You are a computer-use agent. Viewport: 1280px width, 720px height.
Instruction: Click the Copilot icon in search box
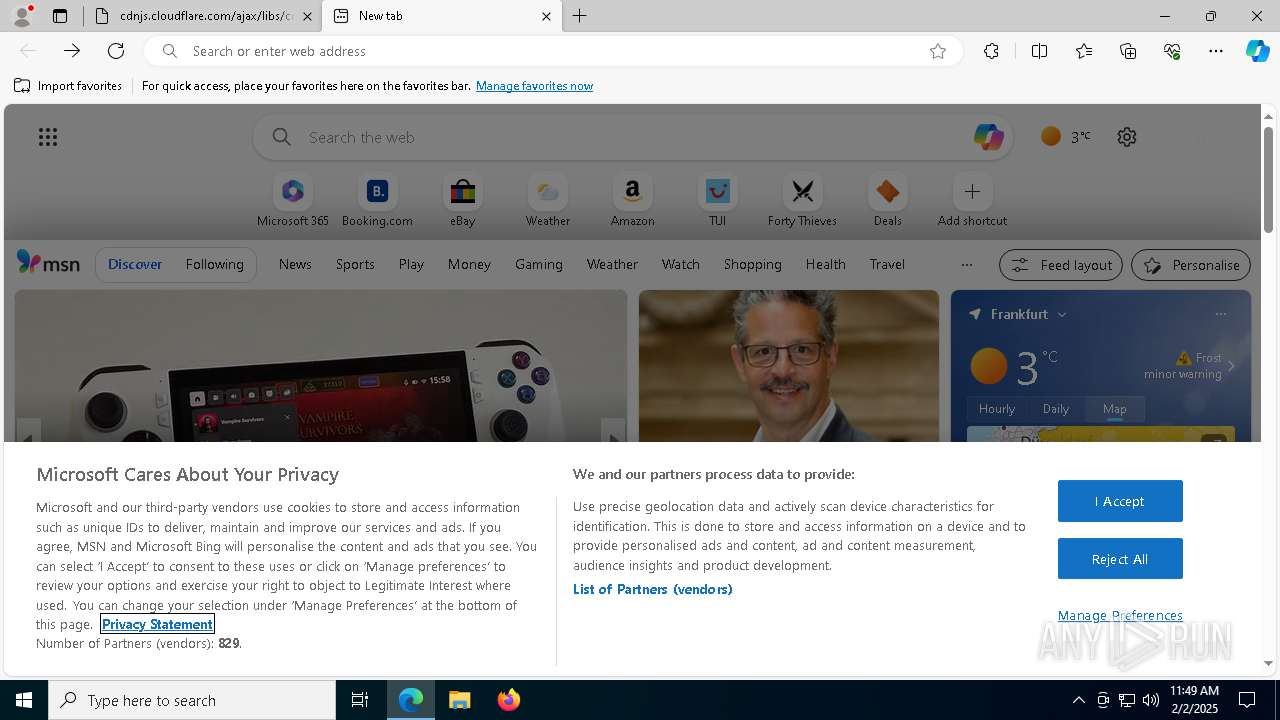(x=988, y=137)
